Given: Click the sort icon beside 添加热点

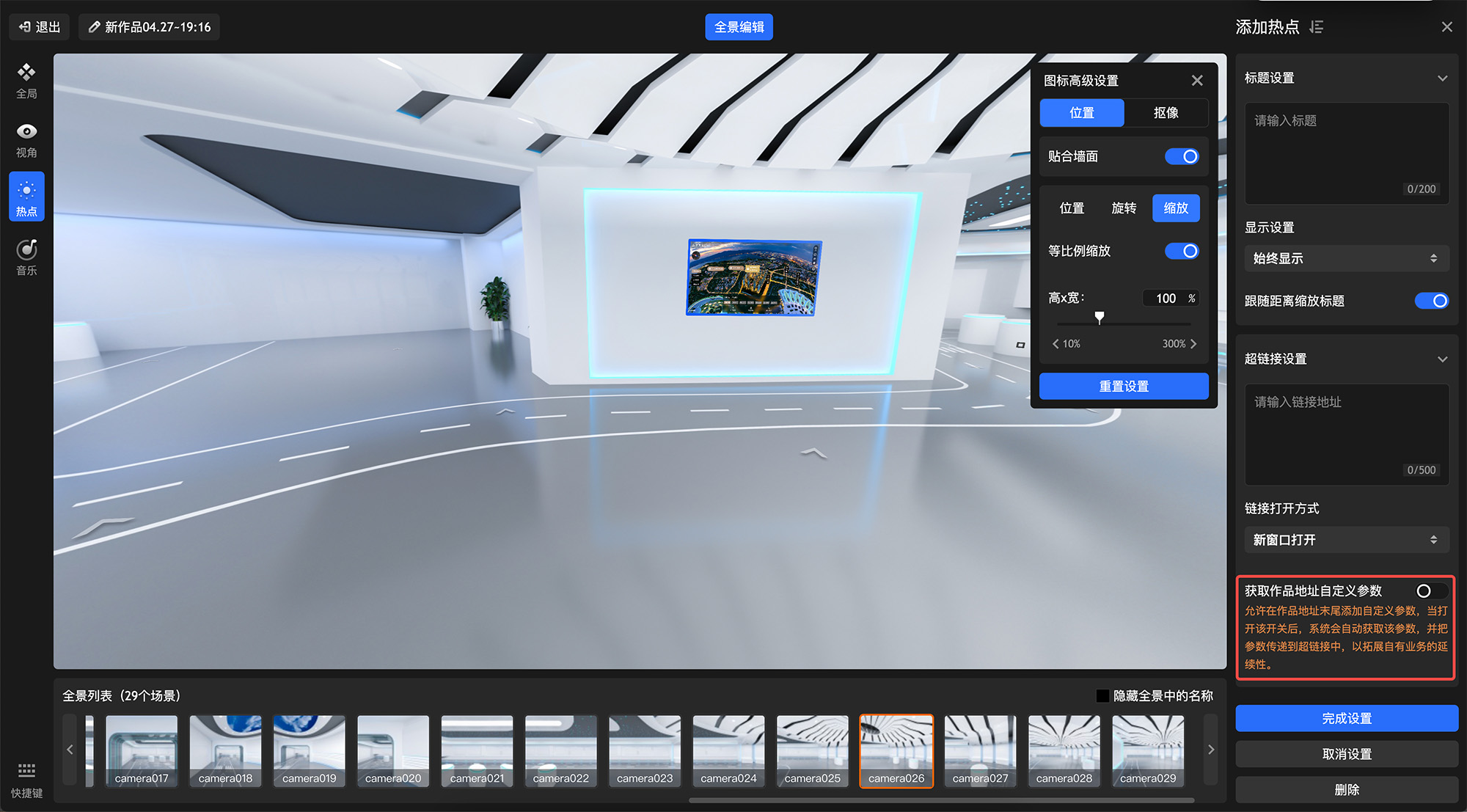Looking at the screenshot, I should pos(1317,27).
